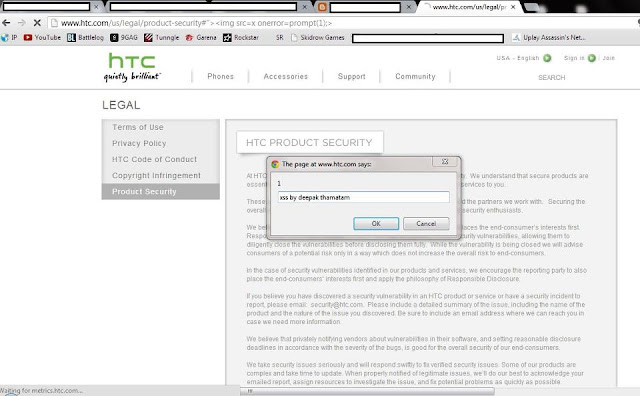
Task: Open the Support navigation menu
Action: coord(351,76)
